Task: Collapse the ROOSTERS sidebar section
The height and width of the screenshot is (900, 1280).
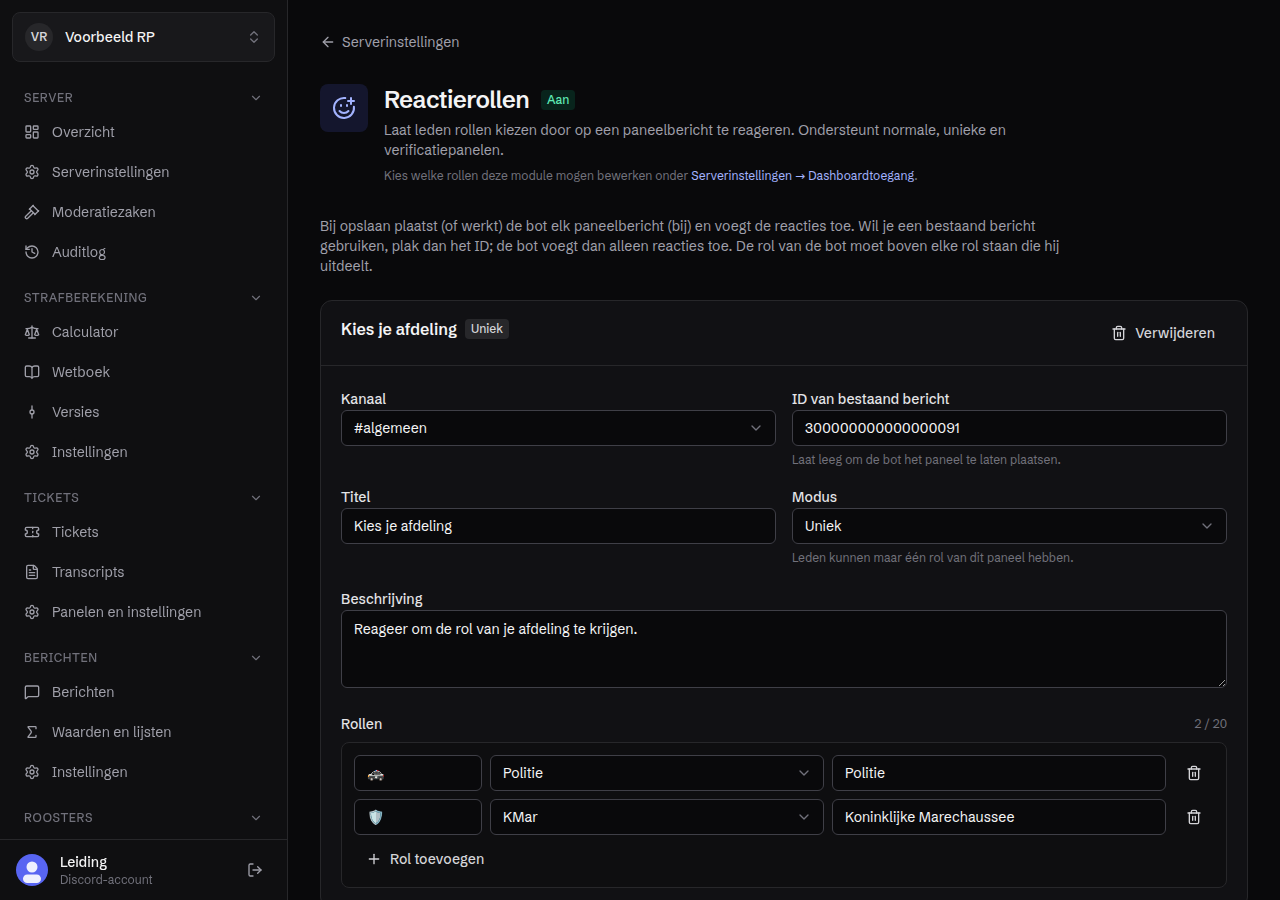Action: 256,818
